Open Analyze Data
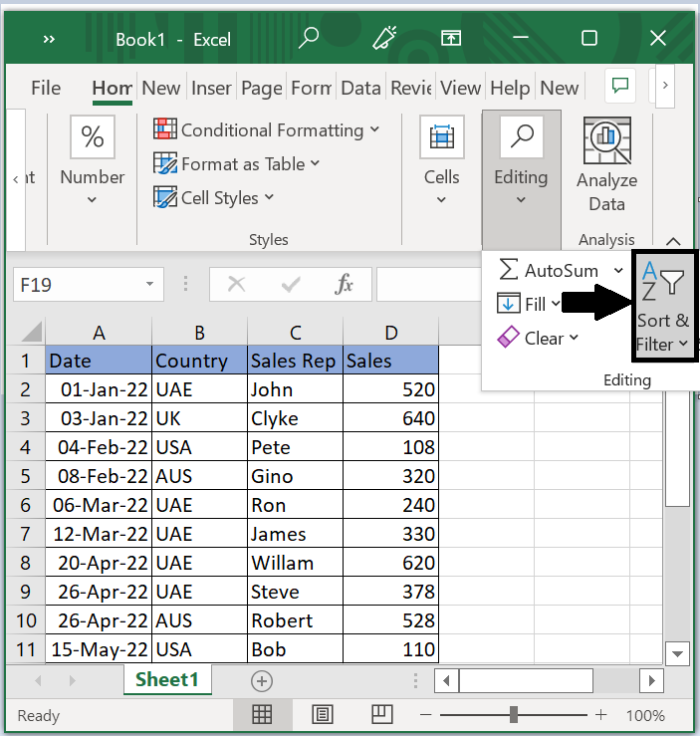Screen dimensions: 700x736 click(607, 164)
